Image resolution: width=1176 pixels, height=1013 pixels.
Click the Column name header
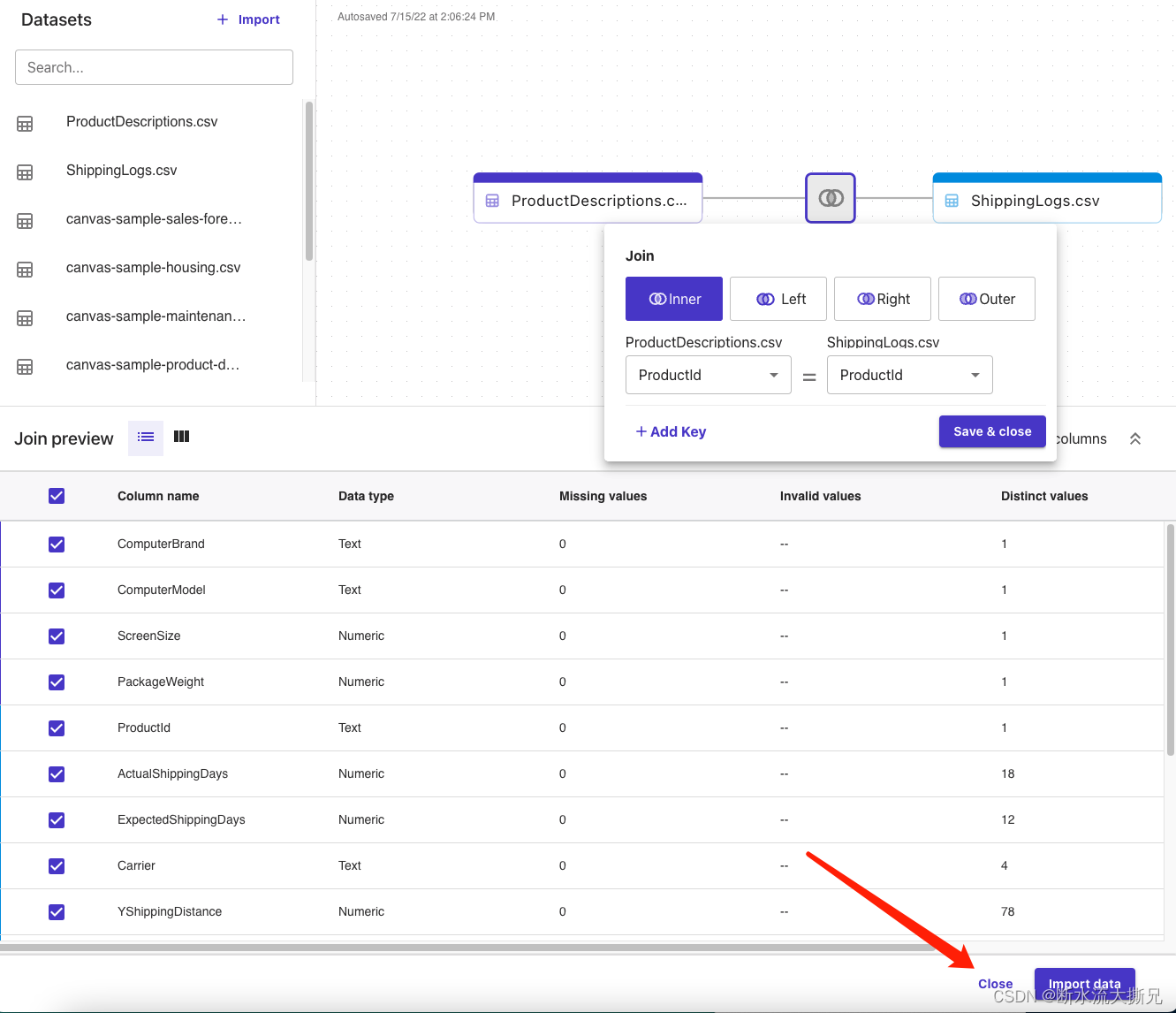(158, 496)
